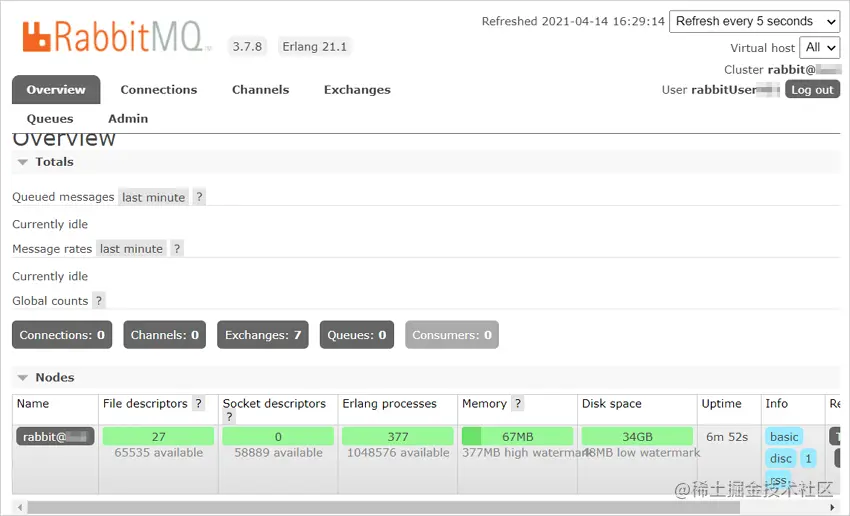The image size is (850, 516).
Task: Log out of the management console
Action: click(x=812, y=89)
